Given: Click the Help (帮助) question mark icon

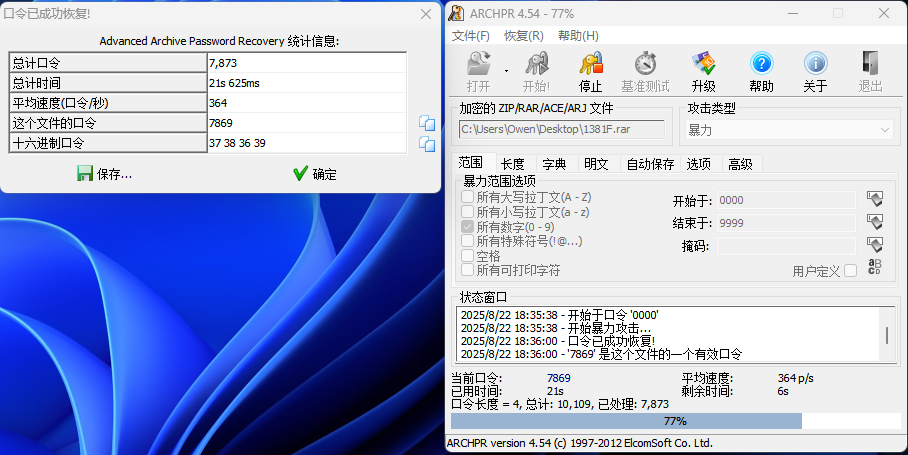Looking at the screenshot, I should (761, 64).
